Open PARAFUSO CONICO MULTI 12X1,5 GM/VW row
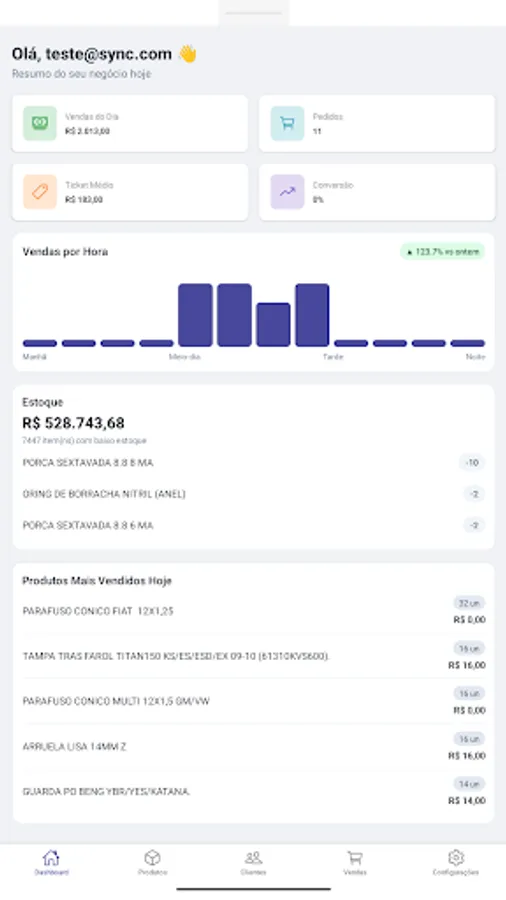 click(253, 701)
